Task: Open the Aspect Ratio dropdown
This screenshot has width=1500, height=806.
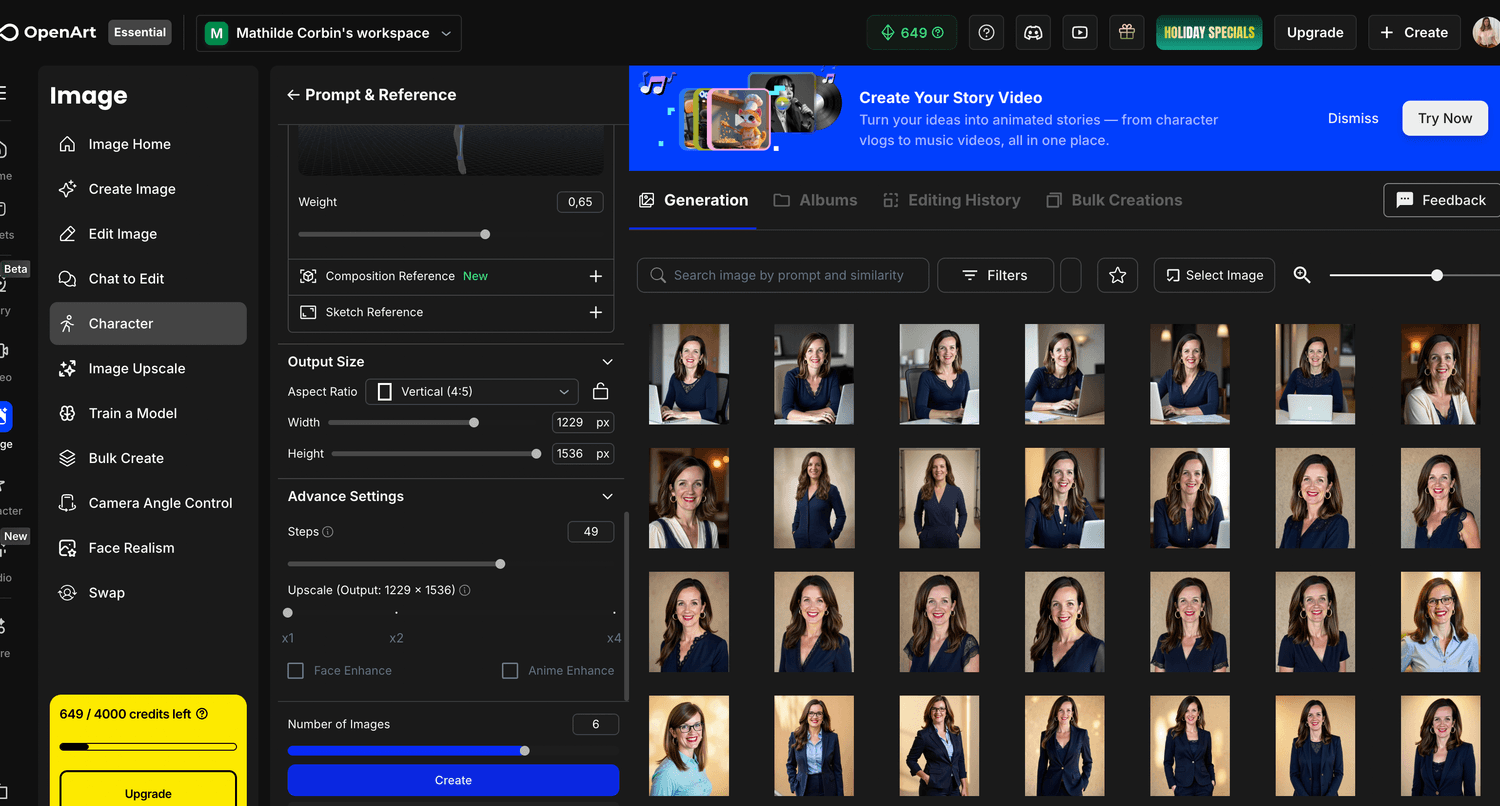Action: (x=471, y=392)
